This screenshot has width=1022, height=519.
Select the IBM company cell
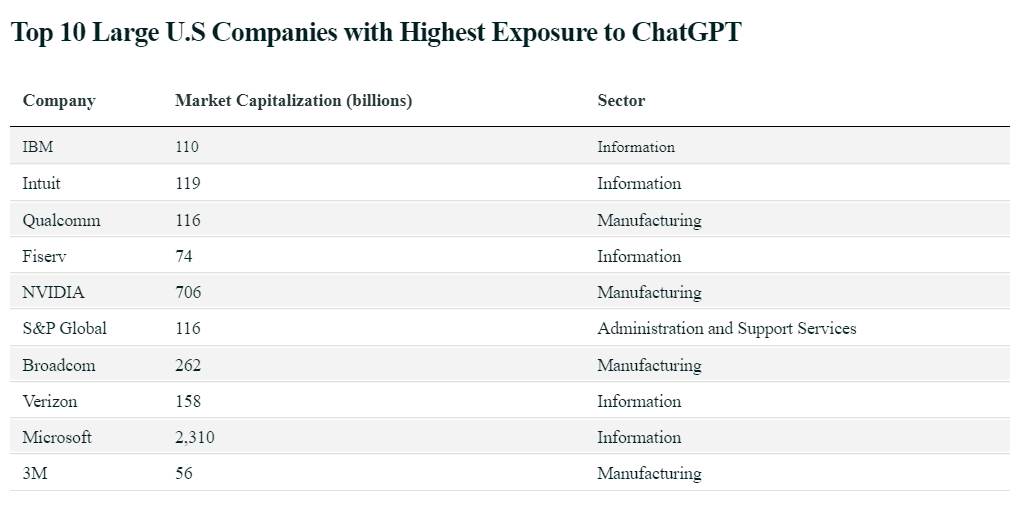(x=38, y=147)
